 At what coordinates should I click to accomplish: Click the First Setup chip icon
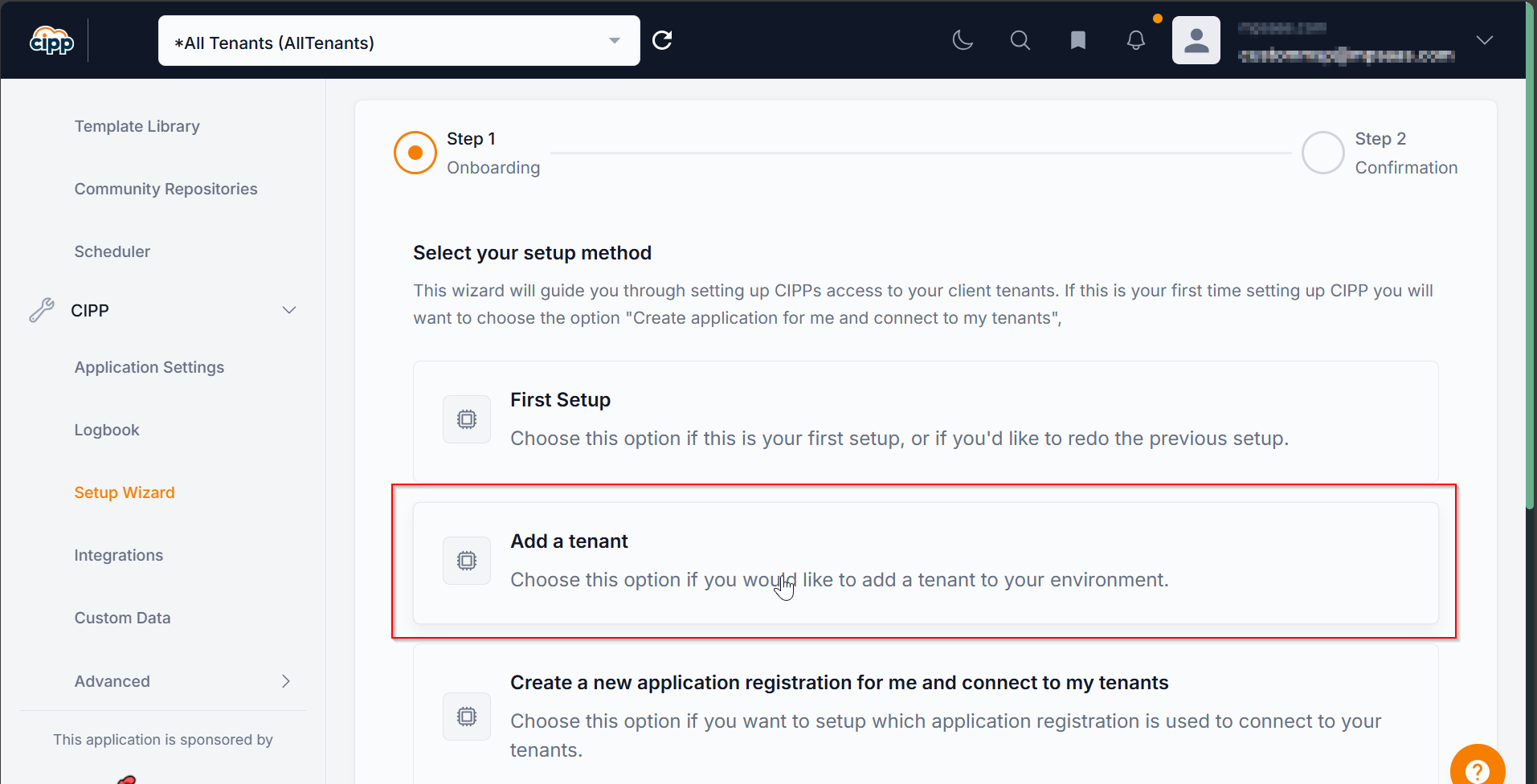click(467, 419)
